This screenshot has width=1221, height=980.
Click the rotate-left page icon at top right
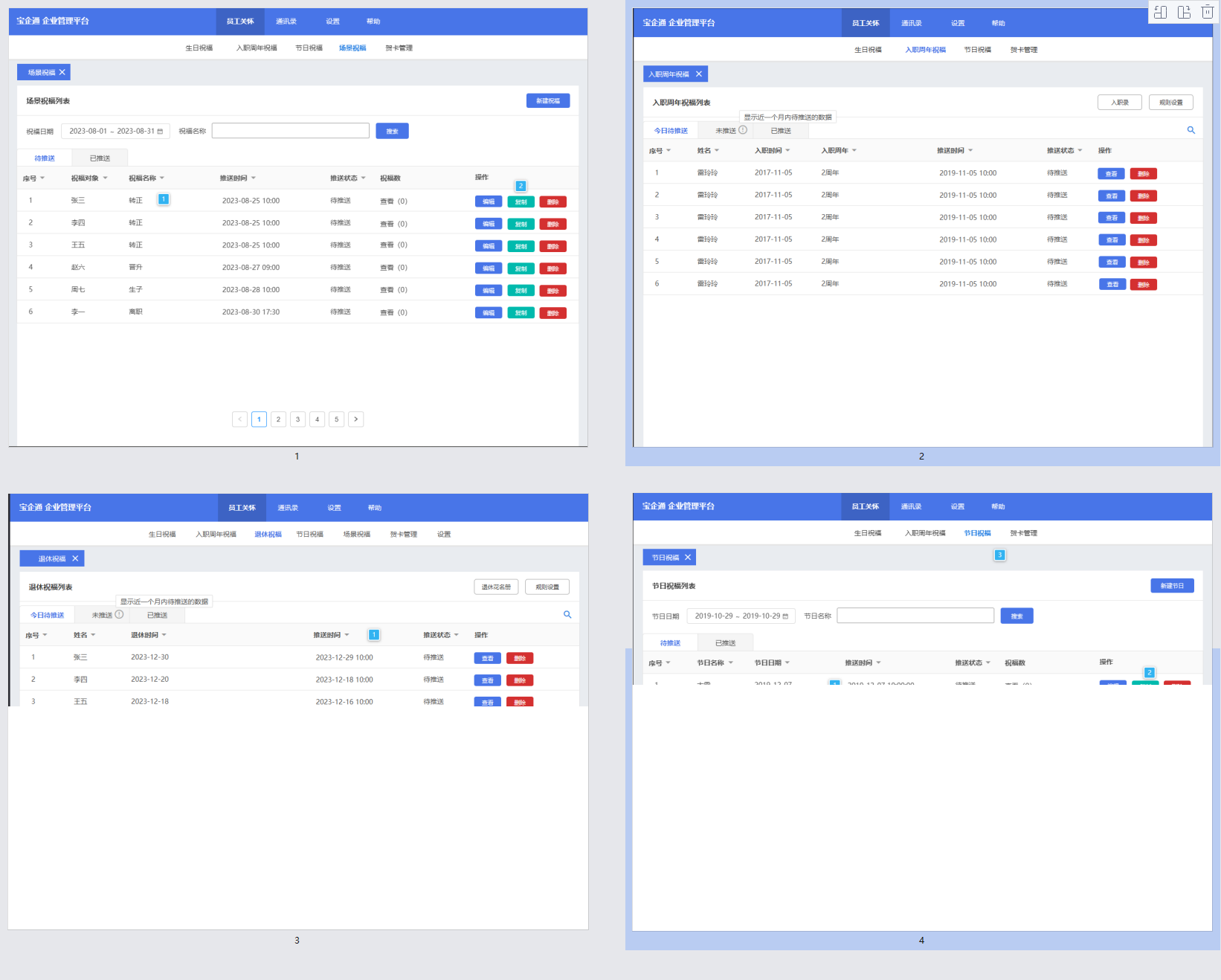[x=1160, y=12]
